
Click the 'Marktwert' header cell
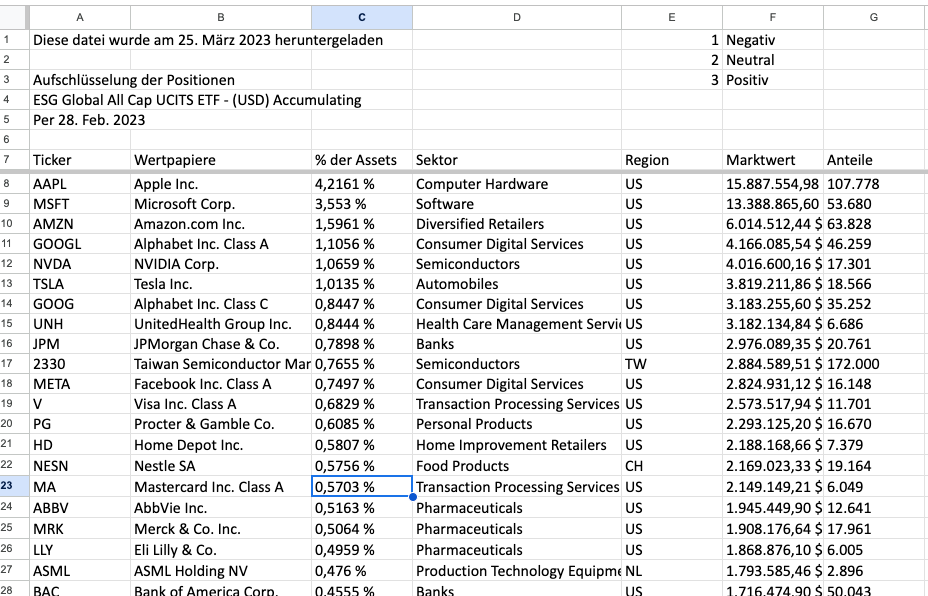click(772, 160)
